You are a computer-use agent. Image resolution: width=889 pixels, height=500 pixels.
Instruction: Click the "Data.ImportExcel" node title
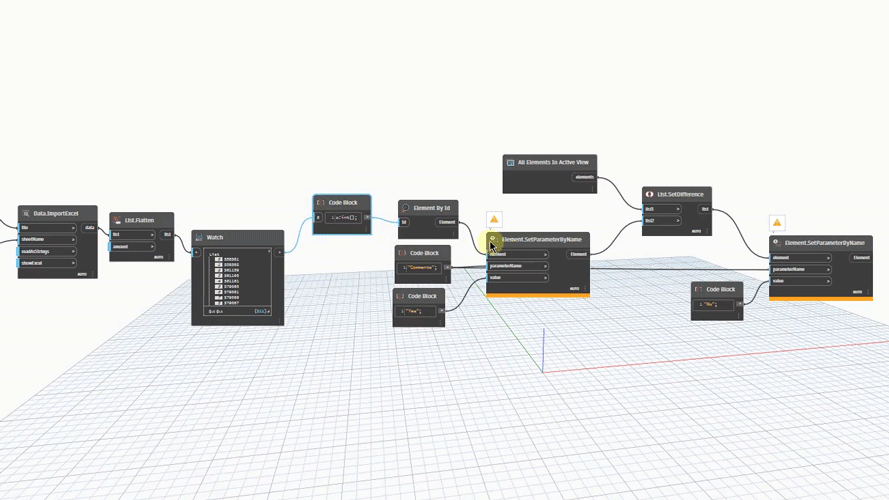pos(56,214)
